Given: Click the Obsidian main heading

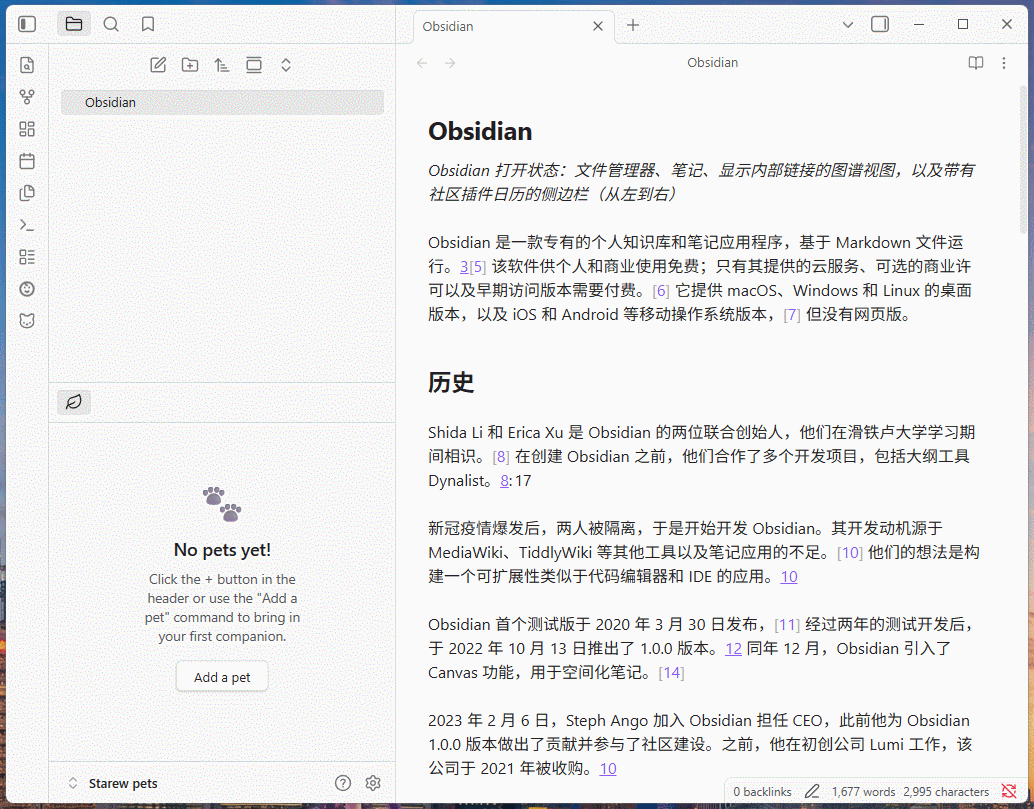Looking at the screenshot, I should [480, 131].
